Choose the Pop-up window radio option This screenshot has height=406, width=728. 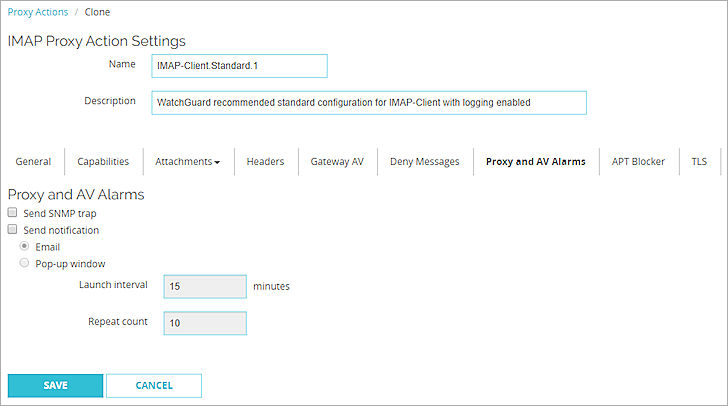[25, 263]
